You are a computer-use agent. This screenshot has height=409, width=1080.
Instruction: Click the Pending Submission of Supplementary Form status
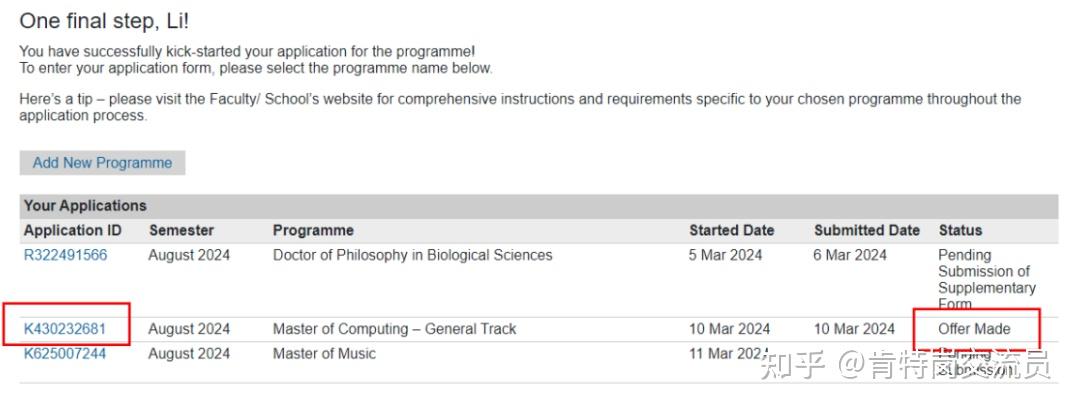pos(985,279)
